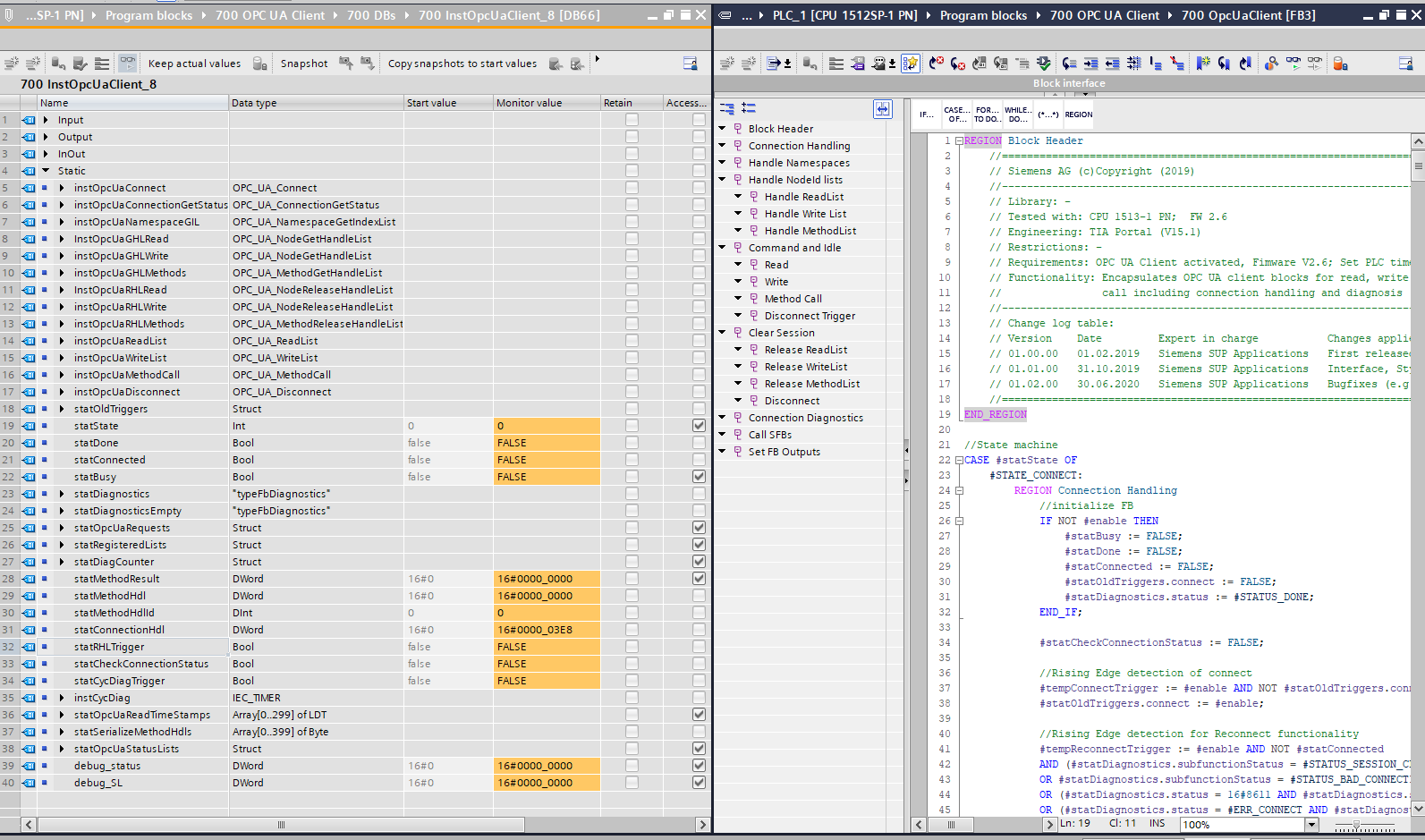The image size is (1425, 840).
Task: Click the indent text icon in editor toolbar
Action: 1090,64
